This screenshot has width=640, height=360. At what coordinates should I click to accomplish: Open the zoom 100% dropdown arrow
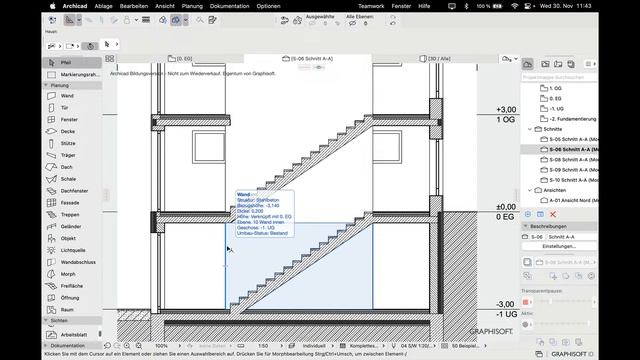pos(180,346)
